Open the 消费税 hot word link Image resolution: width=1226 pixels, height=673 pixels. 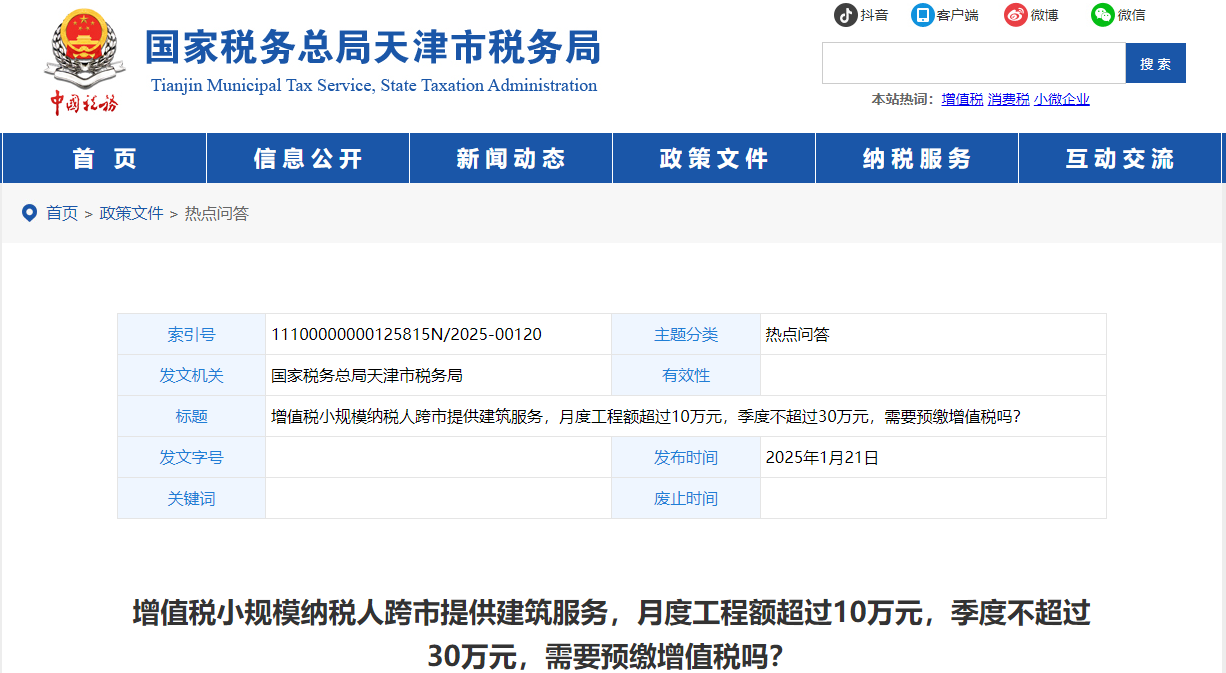1008,99
